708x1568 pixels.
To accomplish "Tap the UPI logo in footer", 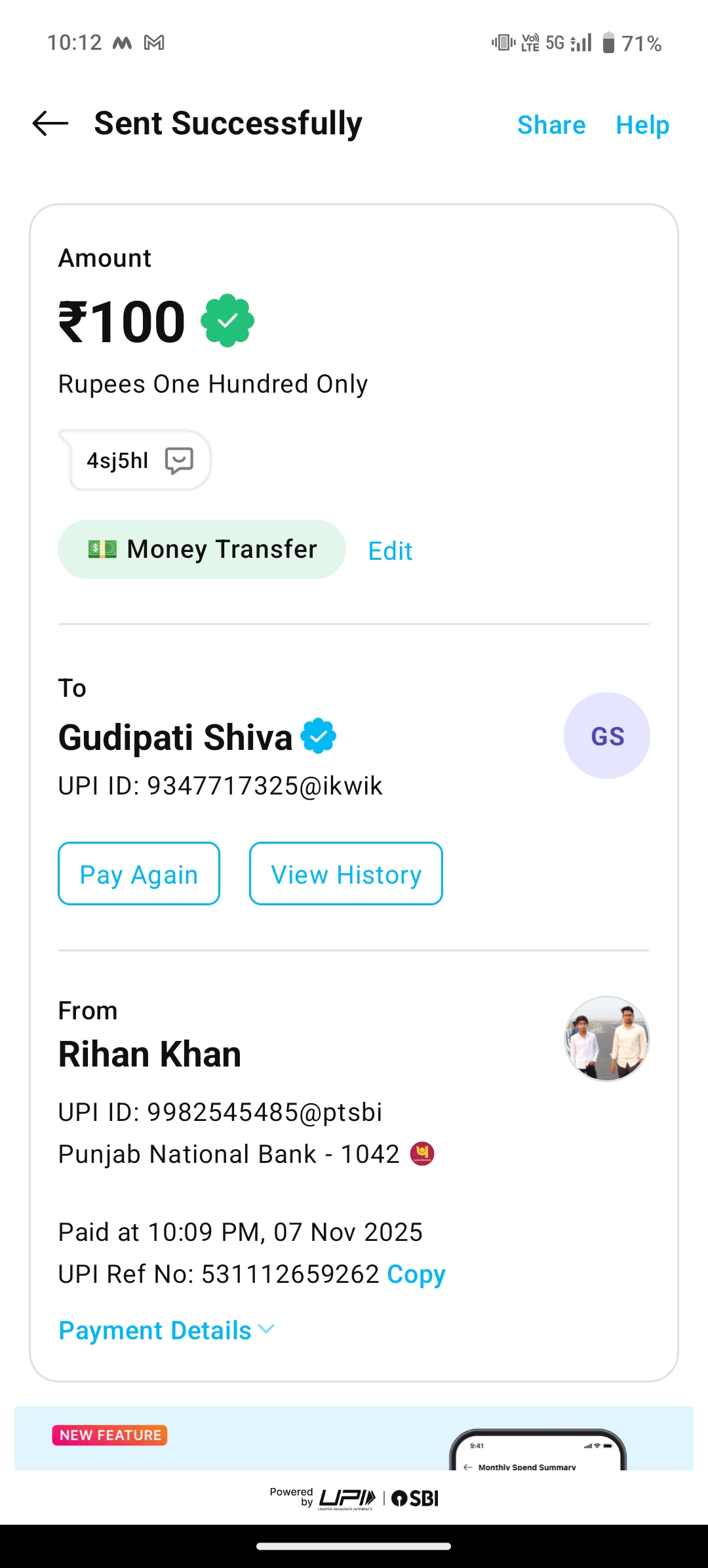I will point(347,1498).
